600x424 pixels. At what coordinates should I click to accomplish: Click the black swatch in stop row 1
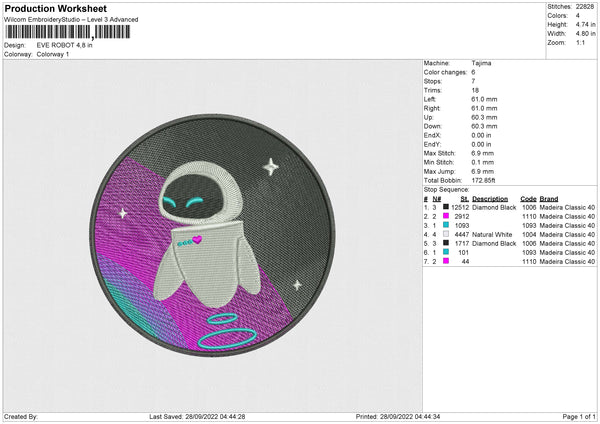(446, 207)
